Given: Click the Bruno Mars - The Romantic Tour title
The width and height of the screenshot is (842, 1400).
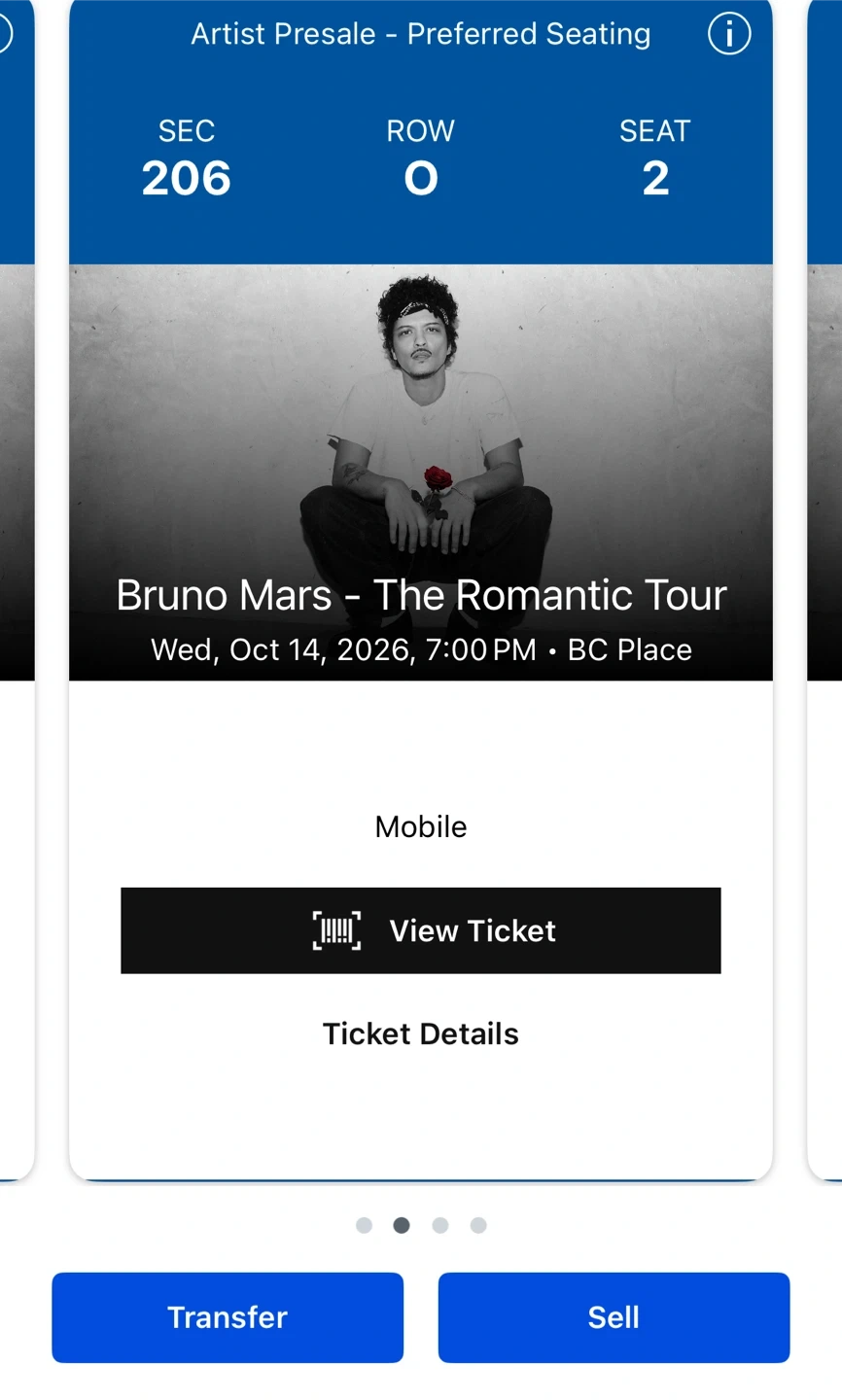Looking at the screenshot, I should click(421, 595).
